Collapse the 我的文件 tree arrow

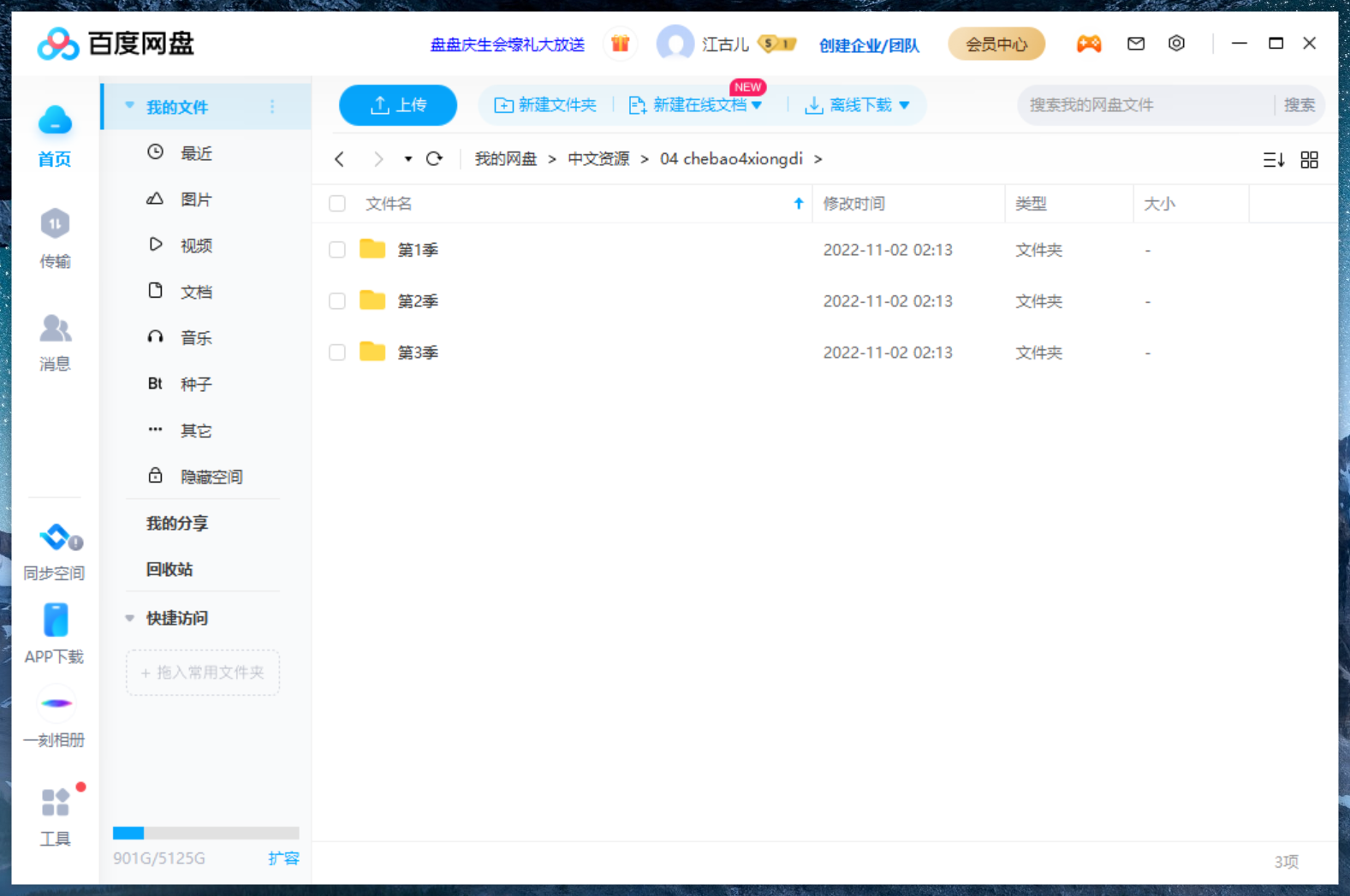pyautogui.click(x=129, y=106)
